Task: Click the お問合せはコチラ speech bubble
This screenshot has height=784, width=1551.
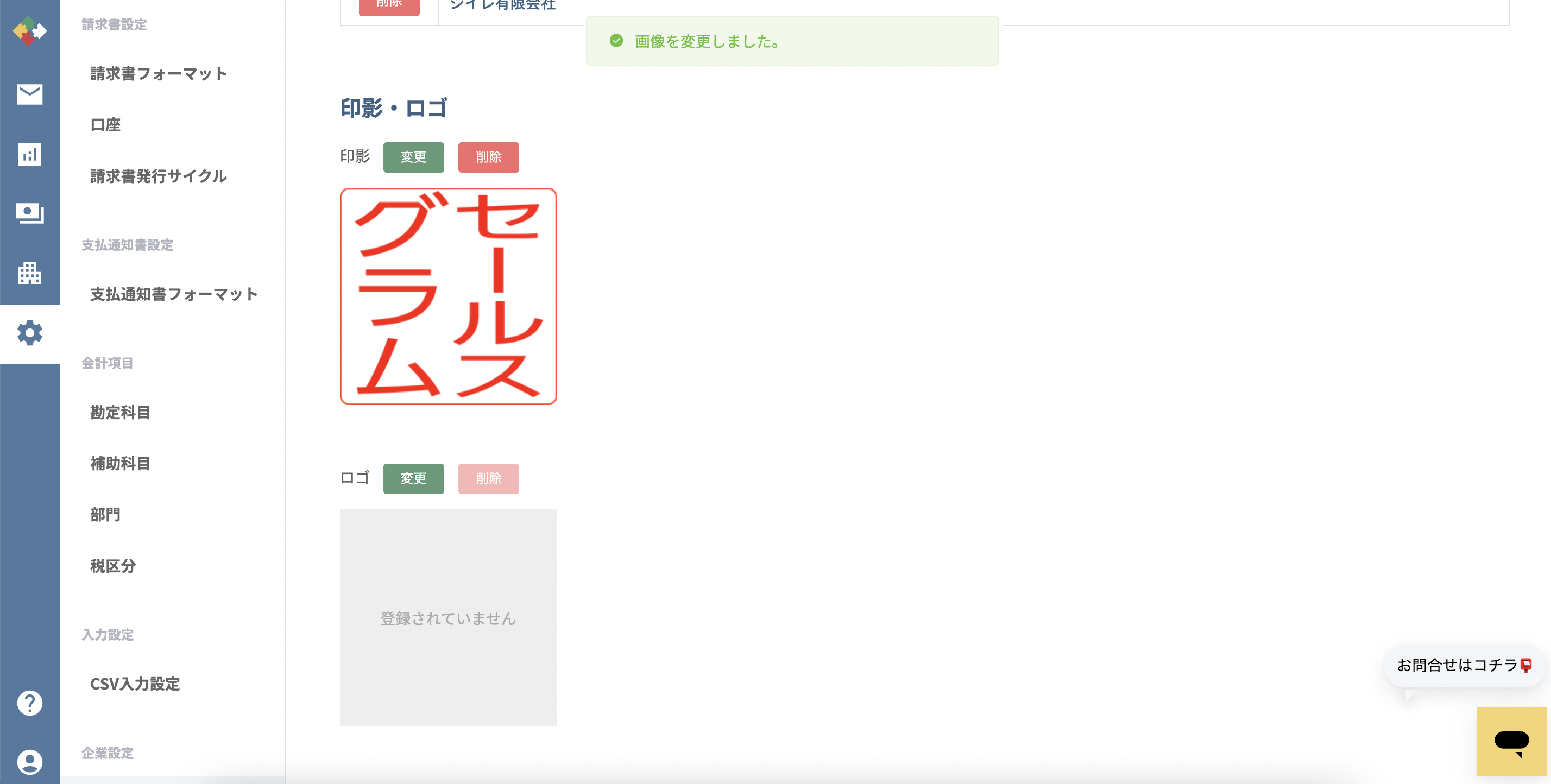Action: click(x=1464, y=666)
